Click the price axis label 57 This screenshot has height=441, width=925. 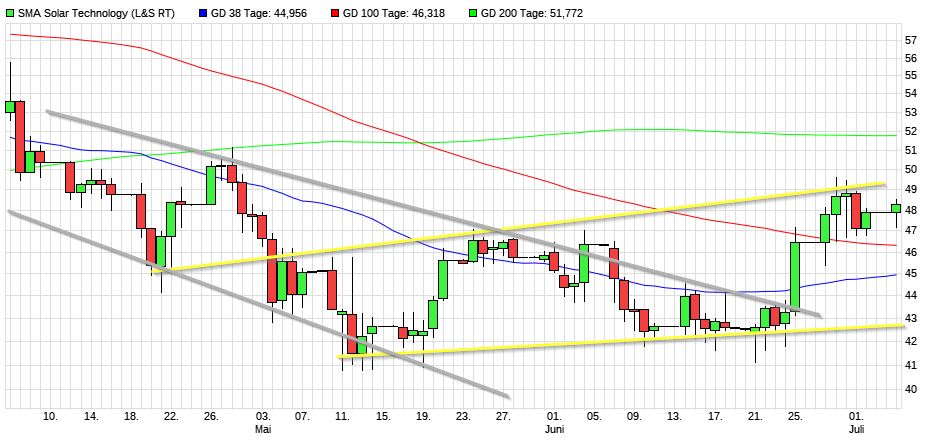(912, 41)
